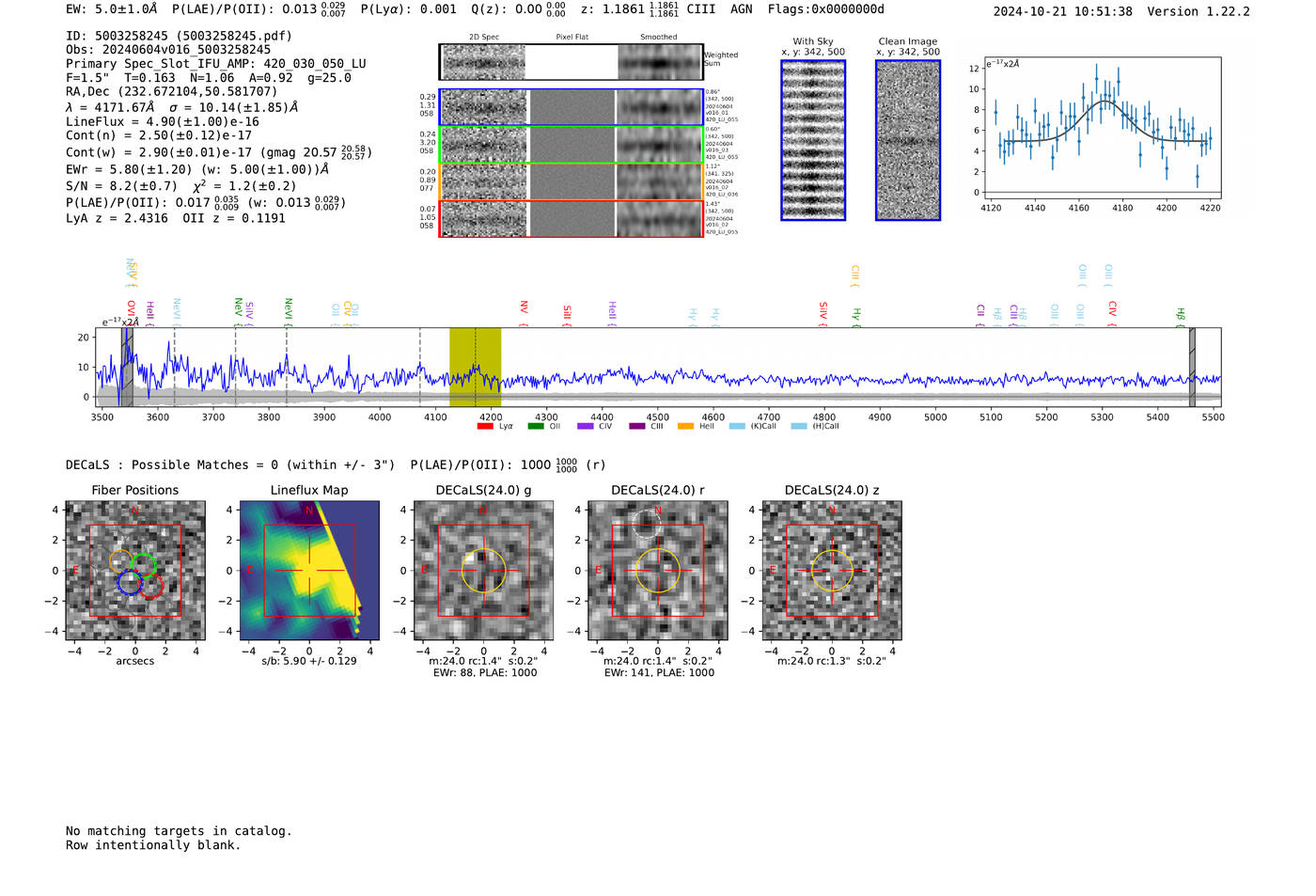The height and width of the screenshot is (896, 1316).
Task: Open the Clean Image thumbnail
Action: click(x=908, y=140)
